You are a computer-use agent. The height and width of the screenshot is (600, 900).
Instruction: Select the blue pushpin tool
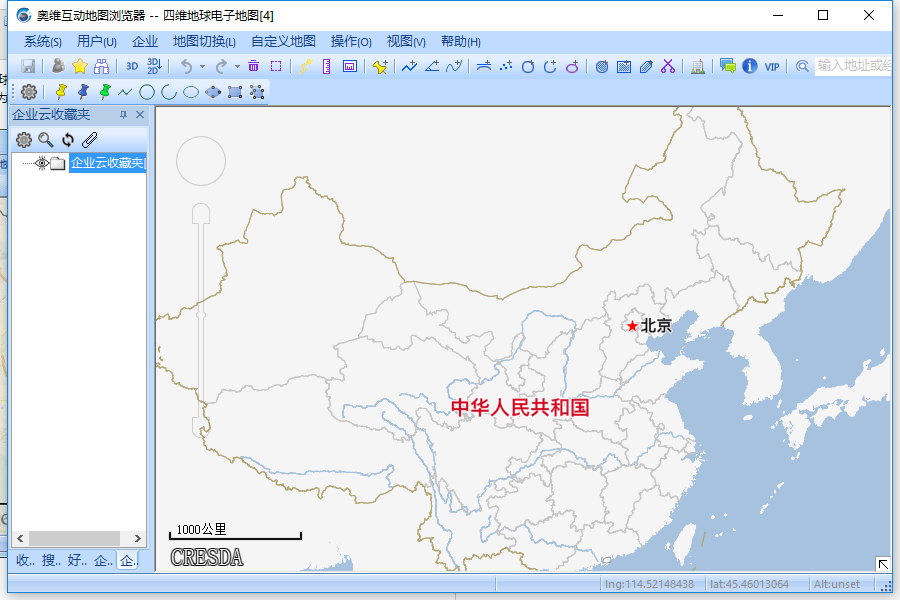point(82,92)
